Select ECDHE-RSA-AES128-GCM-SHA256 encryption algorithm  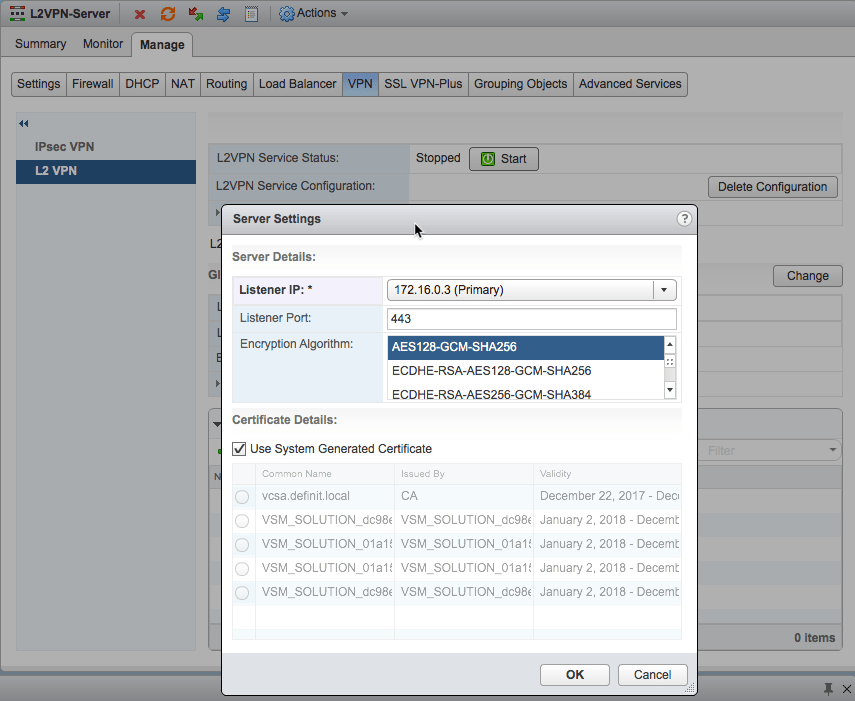click(491, 371)
